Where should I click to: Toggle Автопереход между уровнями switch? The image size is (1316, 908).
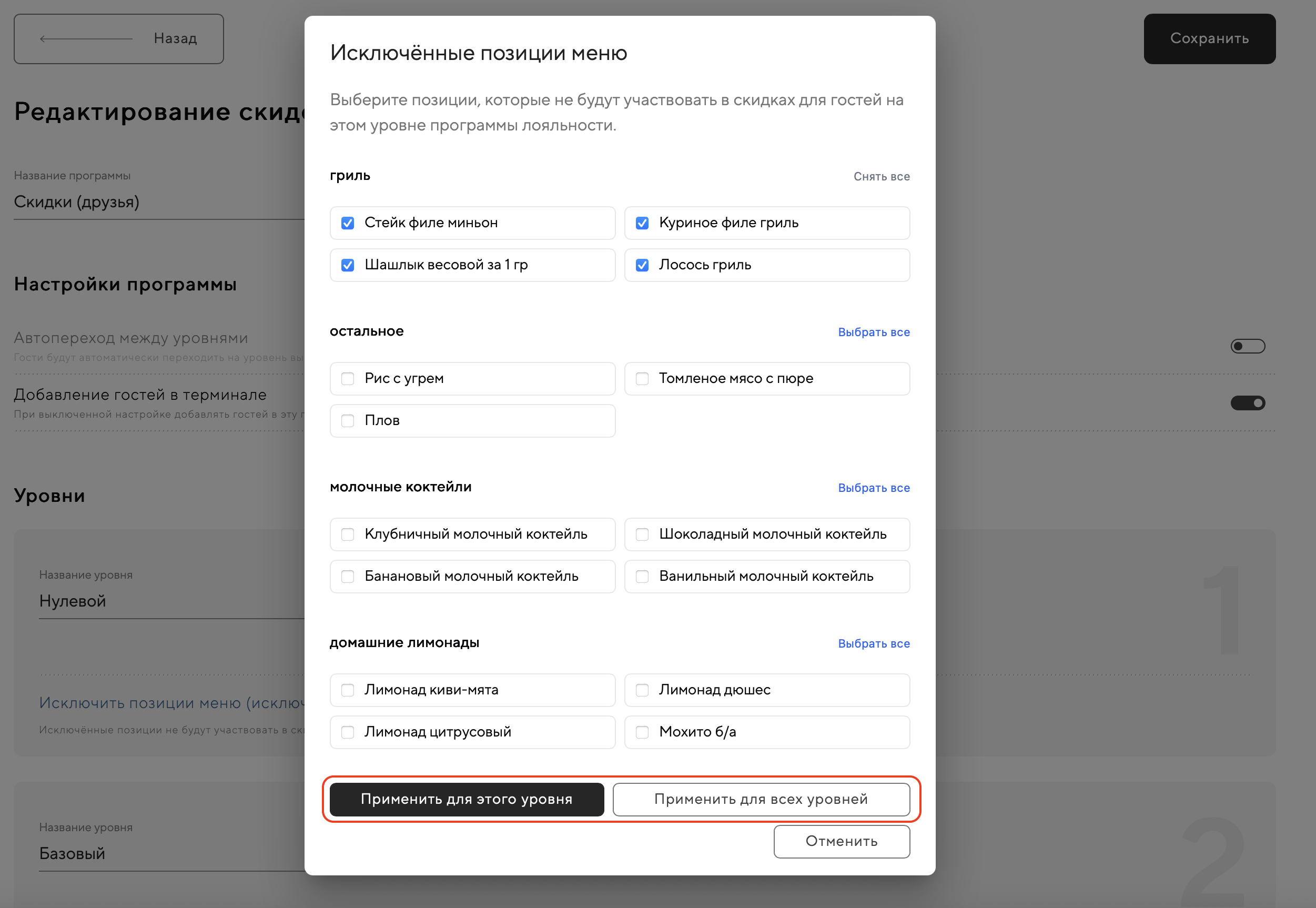pyautogui.click(x=1247, y=347)
